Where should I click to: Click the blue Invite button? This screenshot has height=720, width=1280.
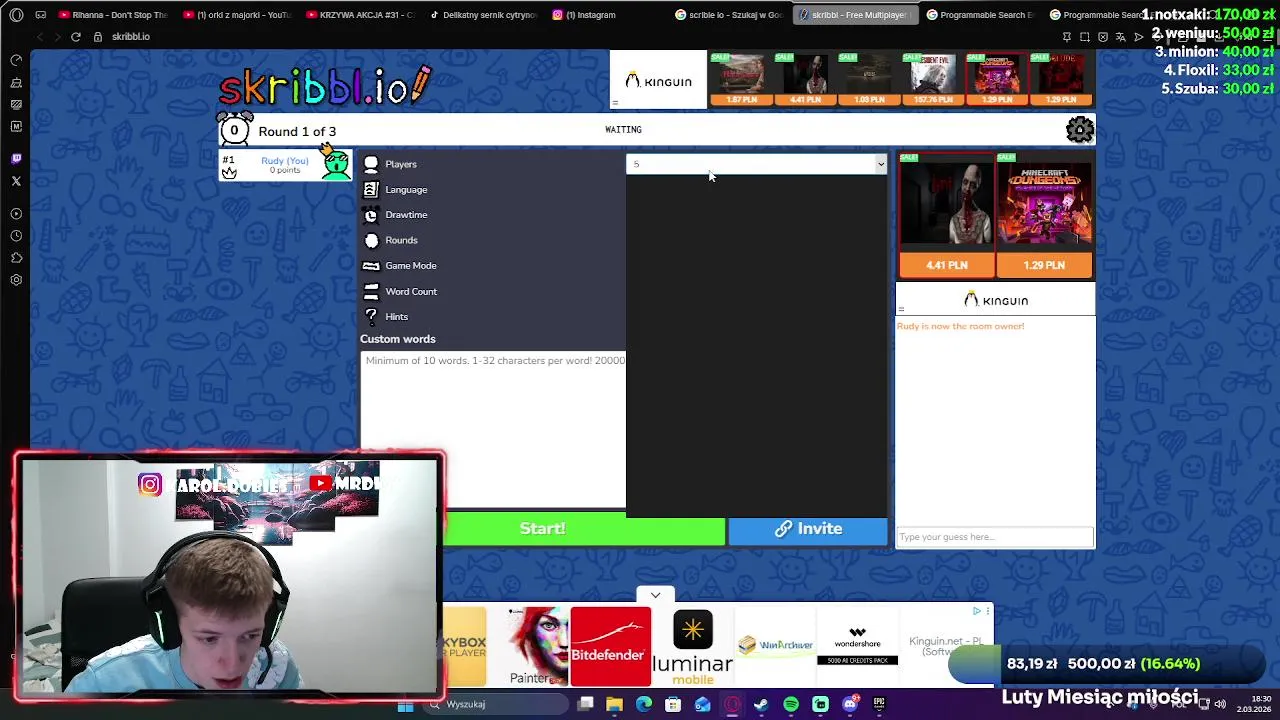(x=808, y=529)
